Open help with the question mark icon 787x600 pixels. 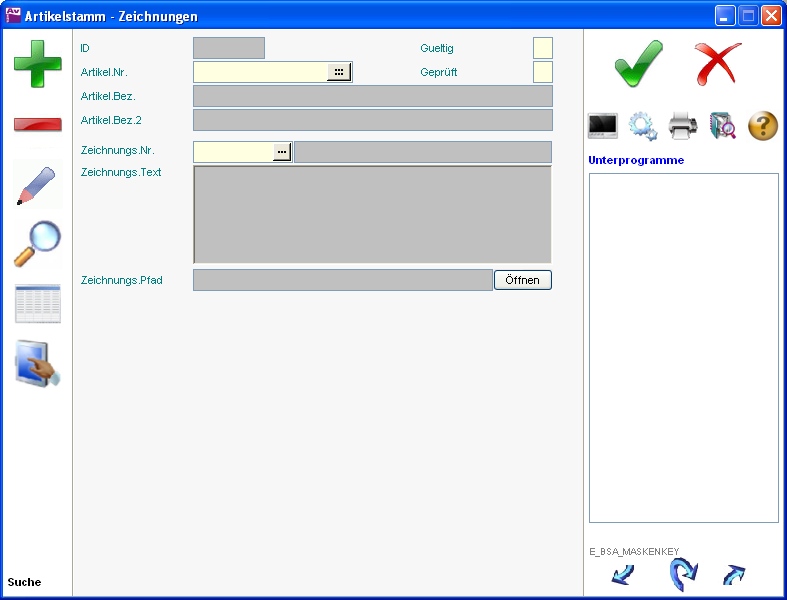click(763, 126)
